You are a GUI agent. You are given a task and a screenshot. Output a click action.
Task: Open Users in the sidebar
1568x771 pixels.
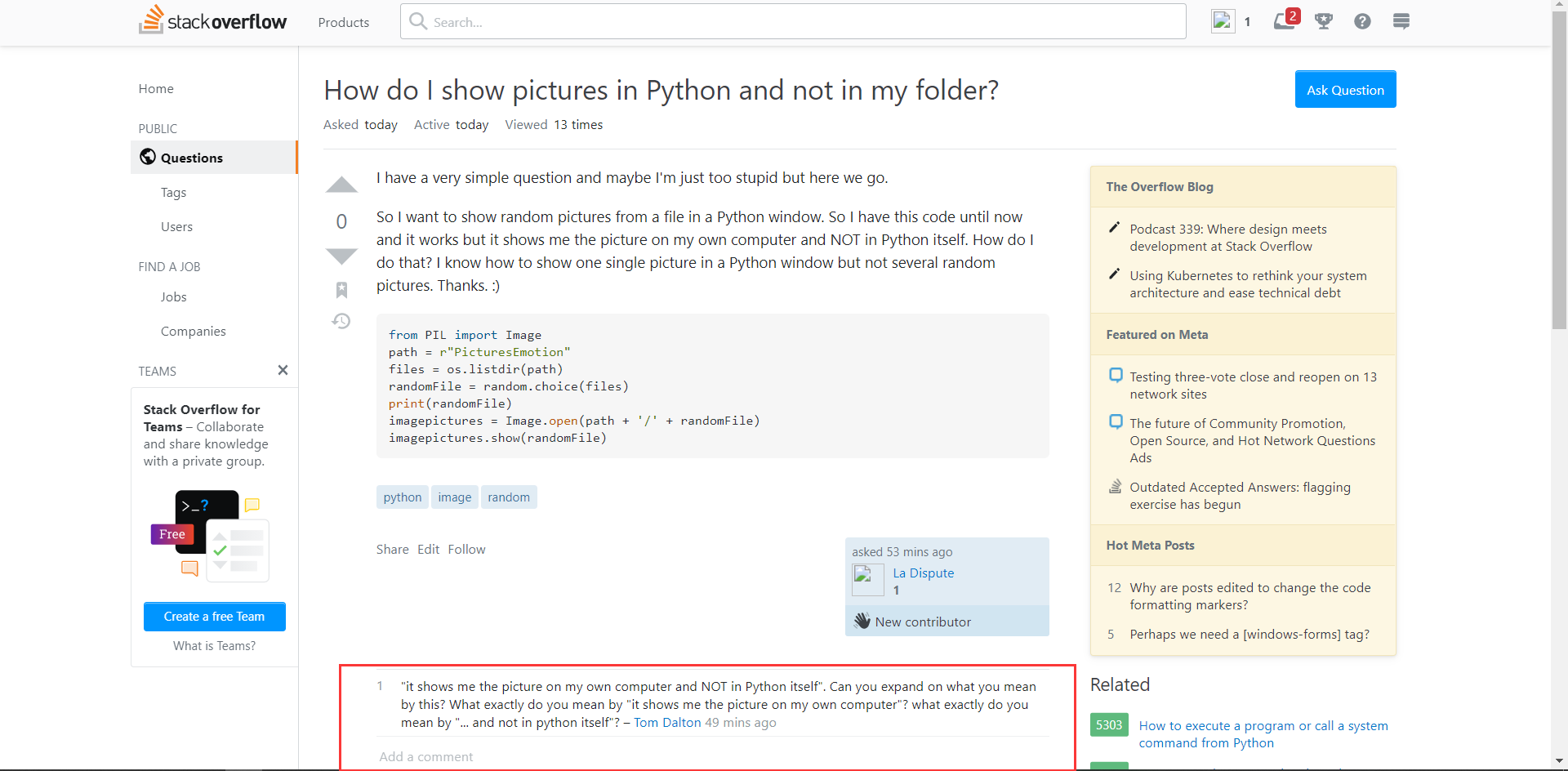176,226
